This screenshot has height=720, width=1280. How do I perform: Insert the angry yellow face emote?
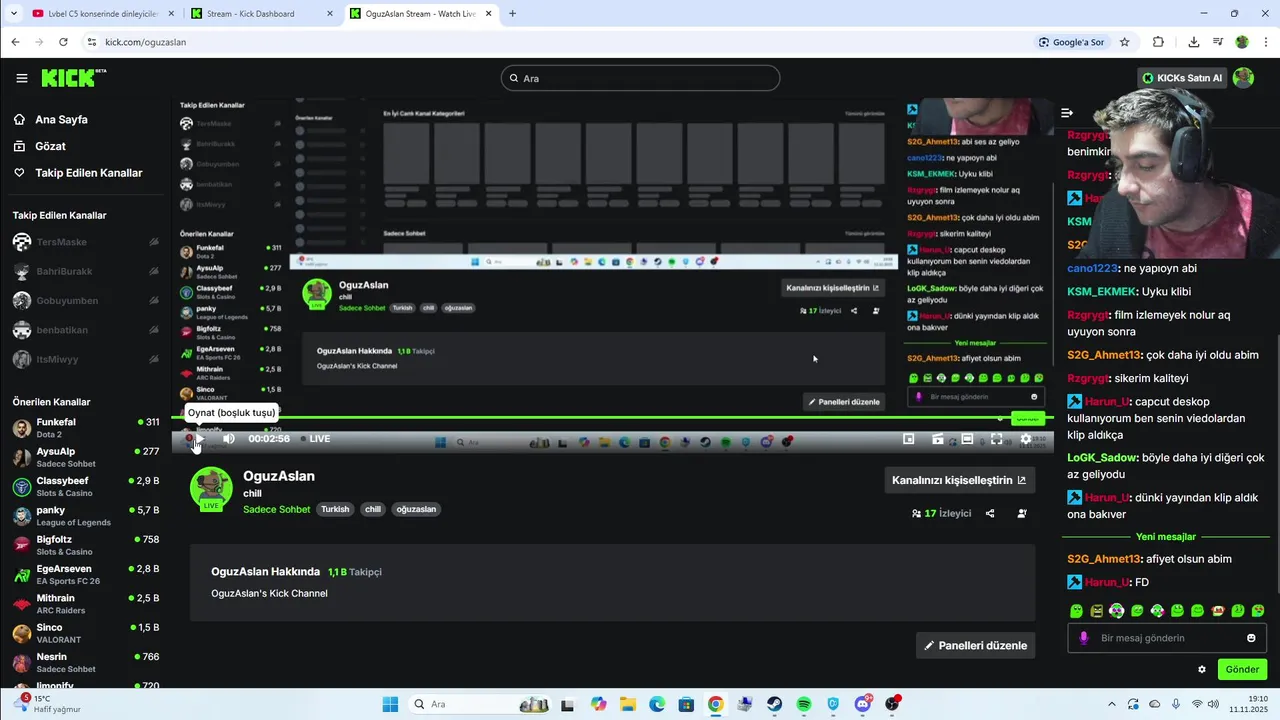tap(1097, 610)
